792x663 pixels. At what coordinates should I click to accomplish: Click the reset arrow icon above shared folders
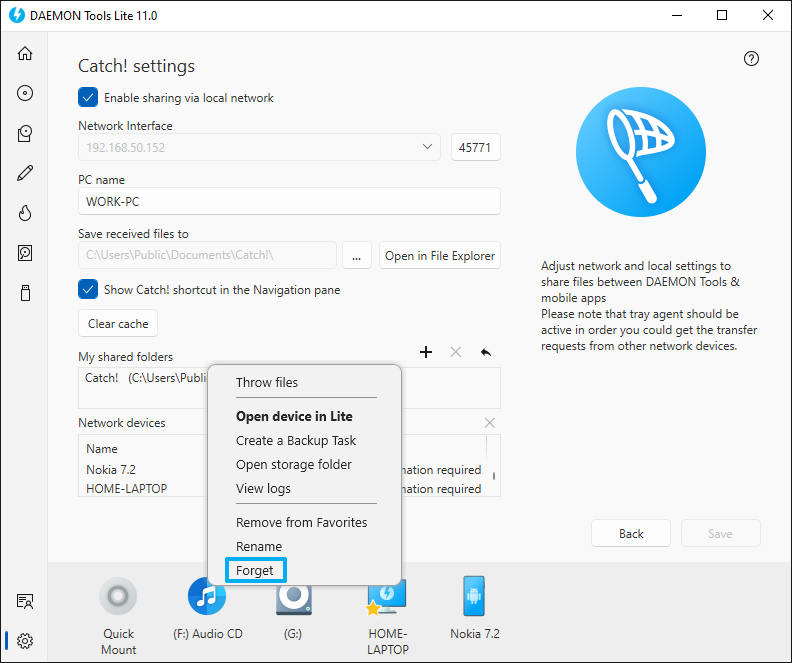(485, 352)
